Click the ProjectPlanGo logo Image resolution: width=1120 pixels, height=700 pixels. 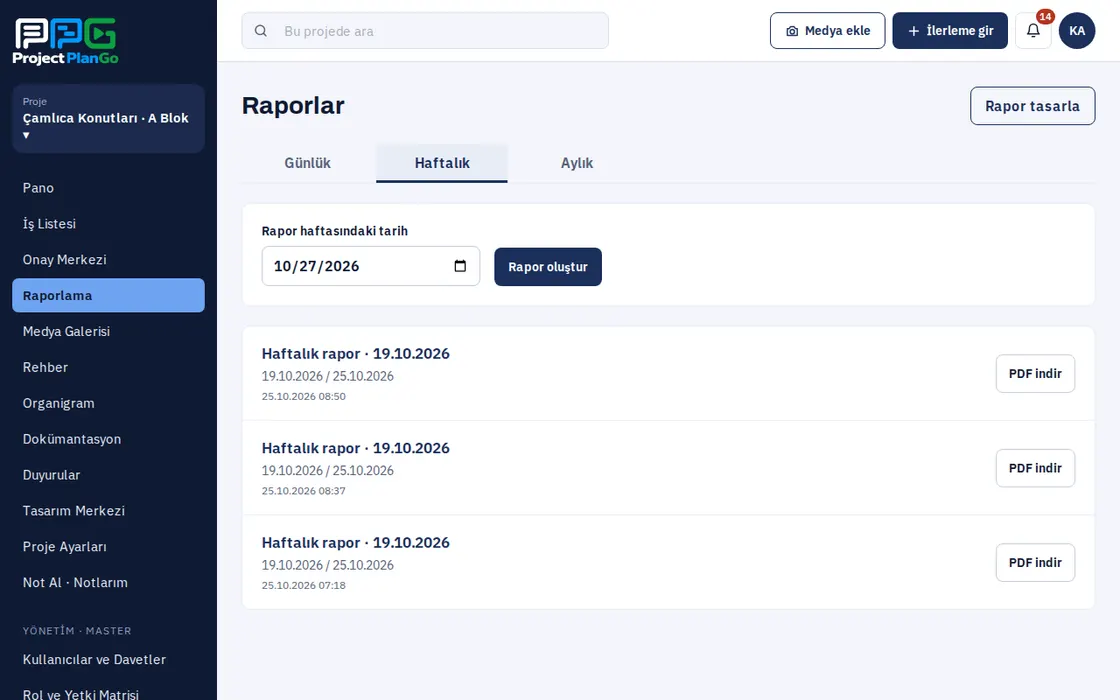(x=66, y=41)
